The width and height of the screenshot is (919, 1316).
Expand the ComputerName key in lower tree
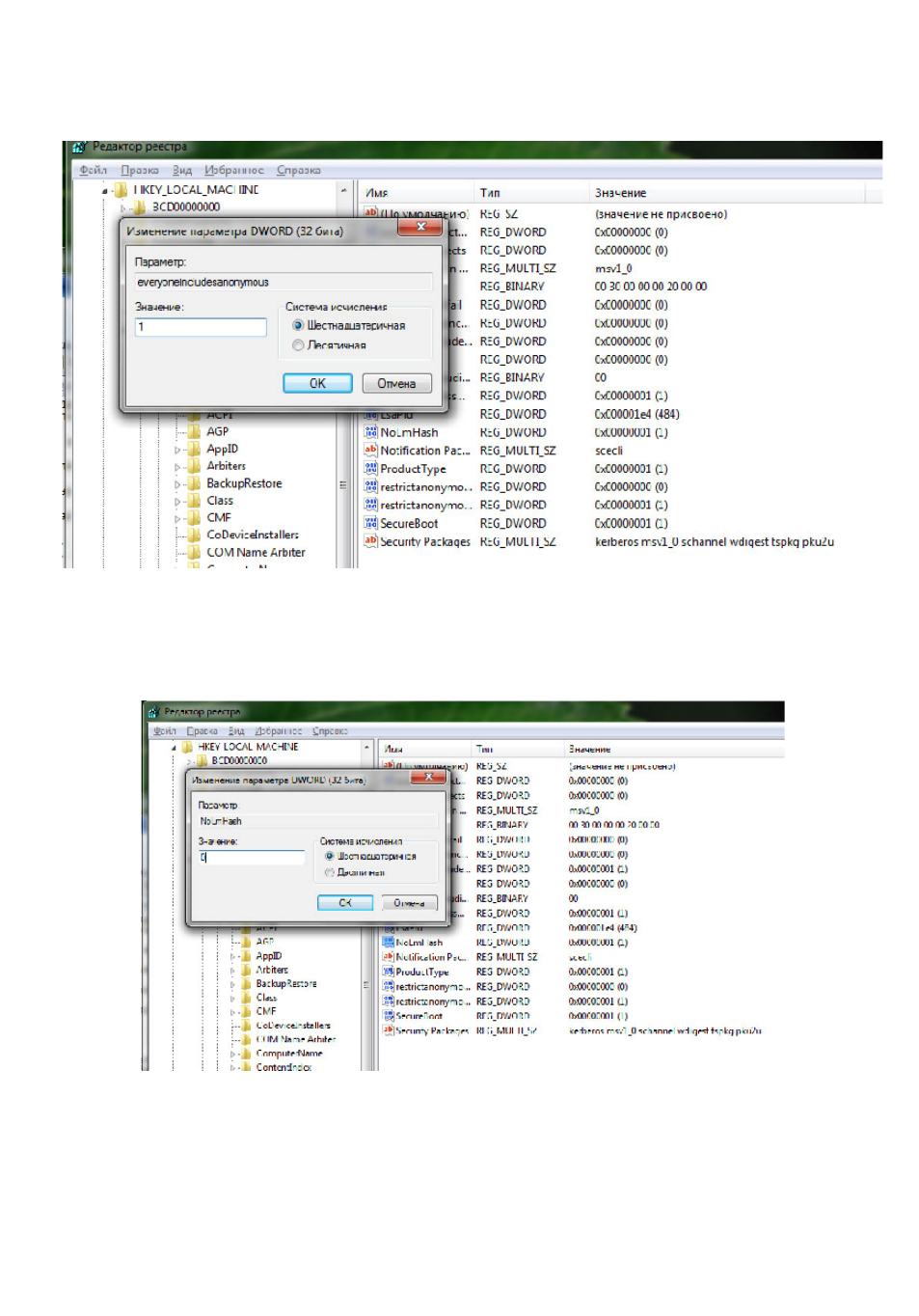coord(232,1055)
